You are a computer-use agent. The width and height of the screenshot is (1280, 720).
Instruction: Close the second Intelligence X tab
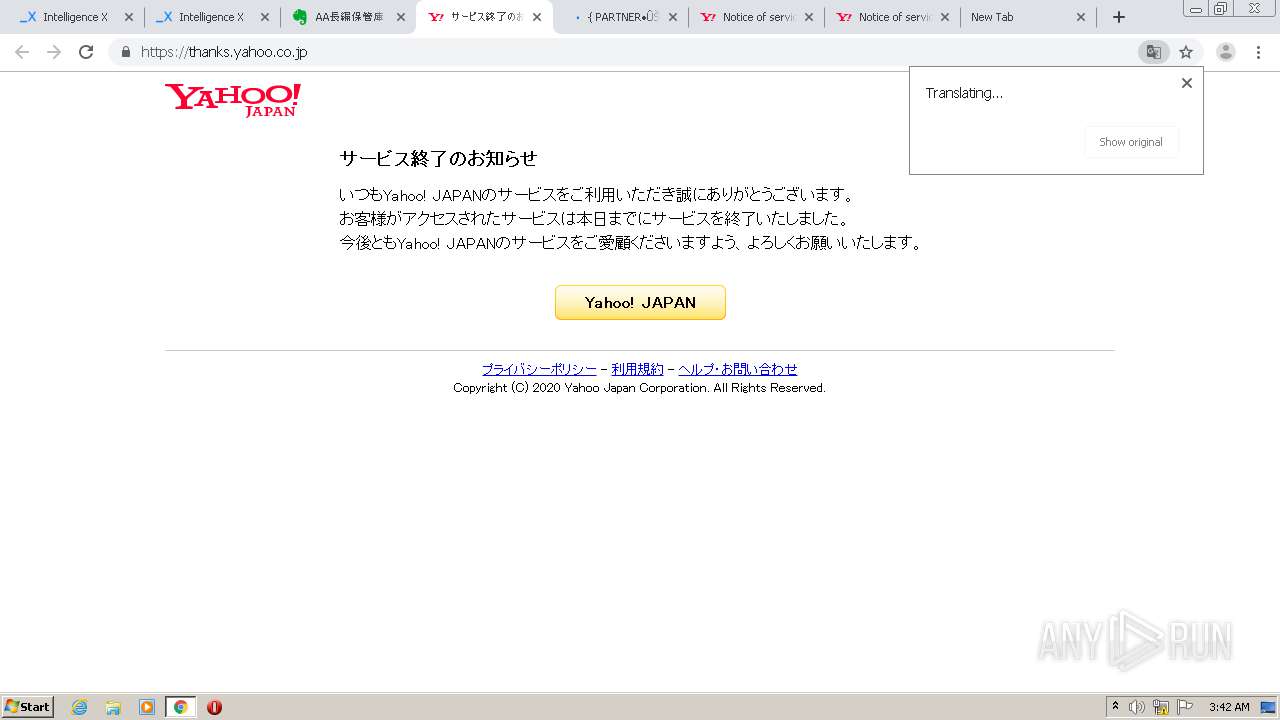[x=265, y=17]
